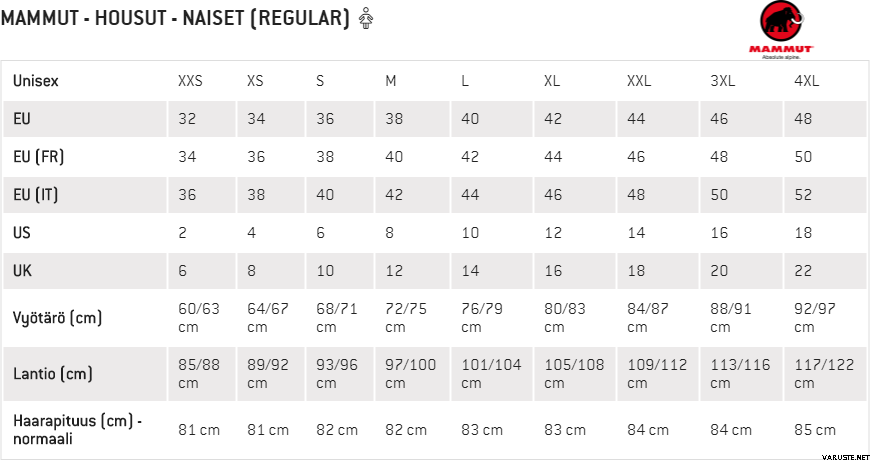Click the 60/63 cm waist cell
Image resolution: width=870 pixels, height=460 pixels.
(201, 318)
